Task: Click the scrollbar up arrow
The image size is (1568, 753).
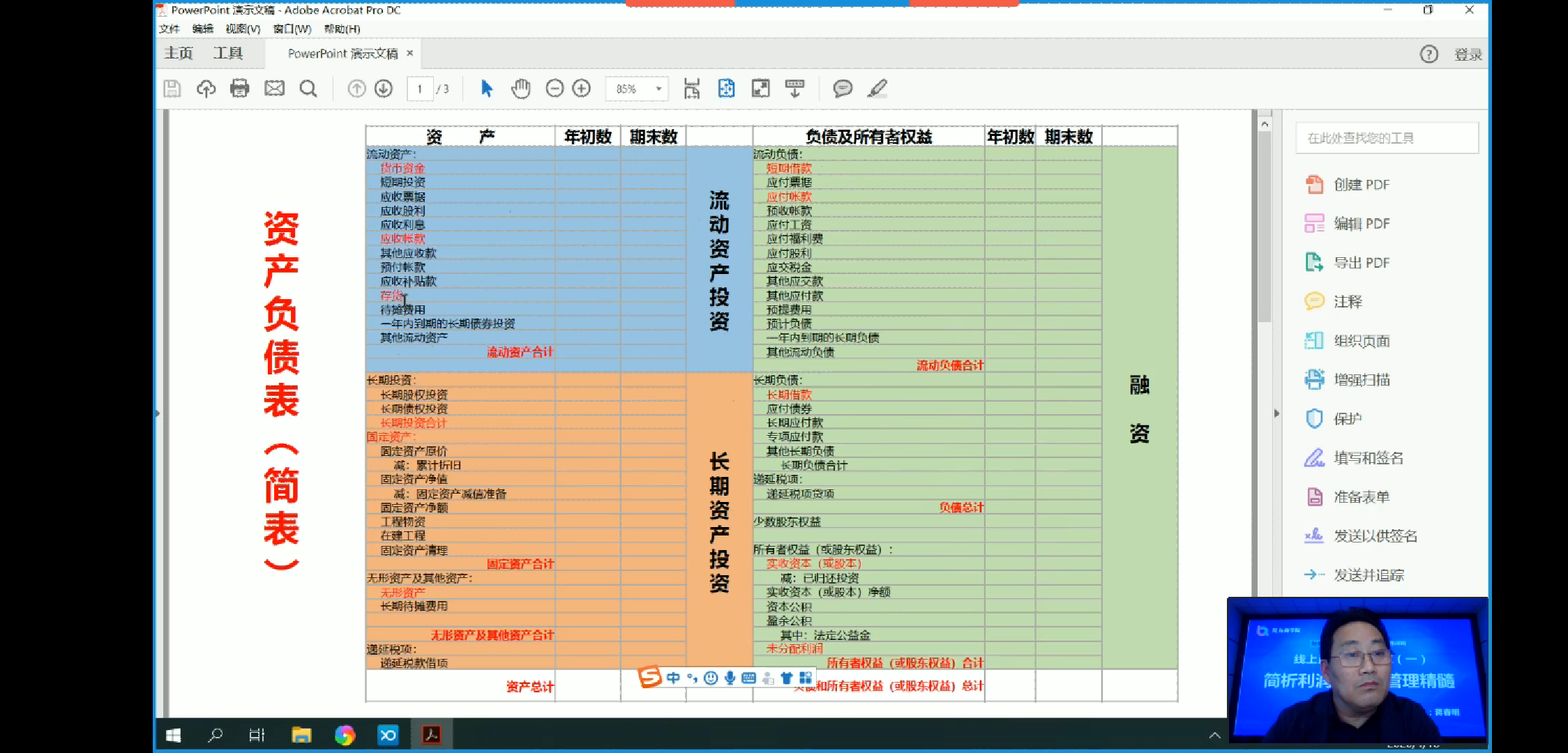Action: coord(1265,124)
